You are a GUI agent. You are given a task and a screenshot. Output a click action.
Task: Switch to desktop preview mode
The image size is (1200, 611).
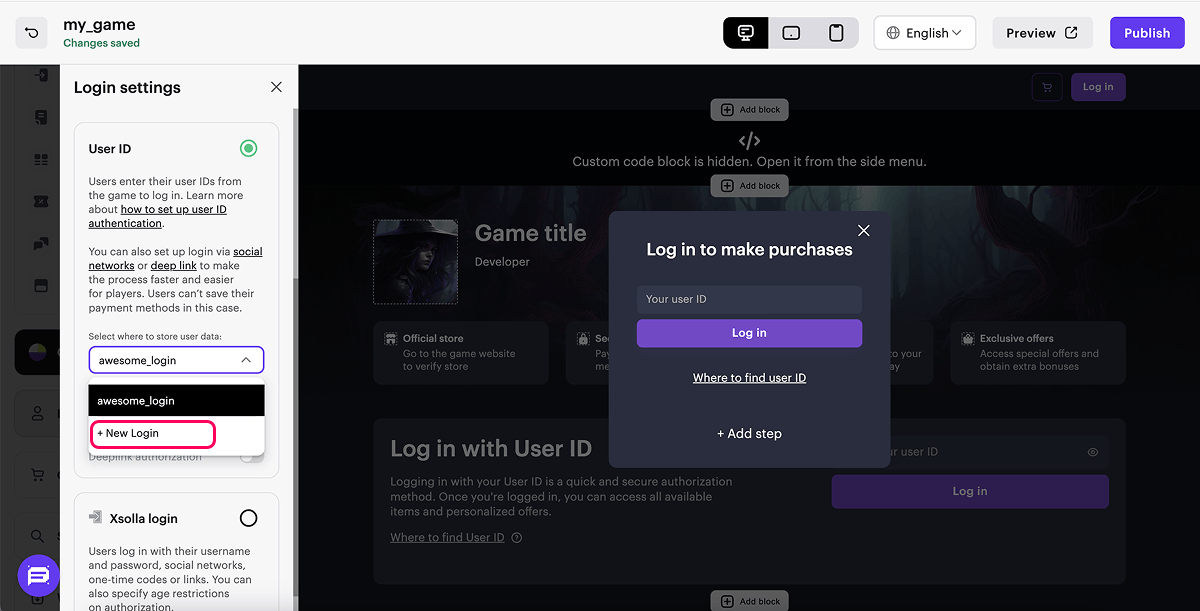pyautogui.click(x=745, y=33)
